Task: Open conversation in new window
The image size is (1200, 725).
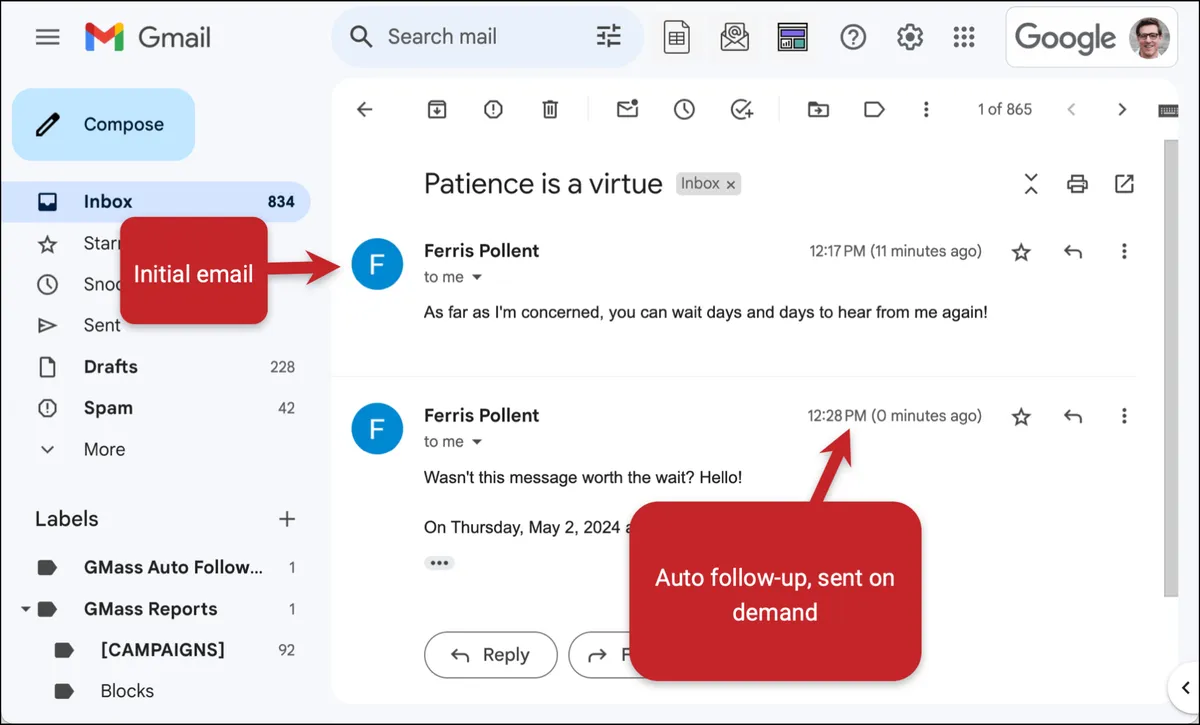Action: point(1125,184)
